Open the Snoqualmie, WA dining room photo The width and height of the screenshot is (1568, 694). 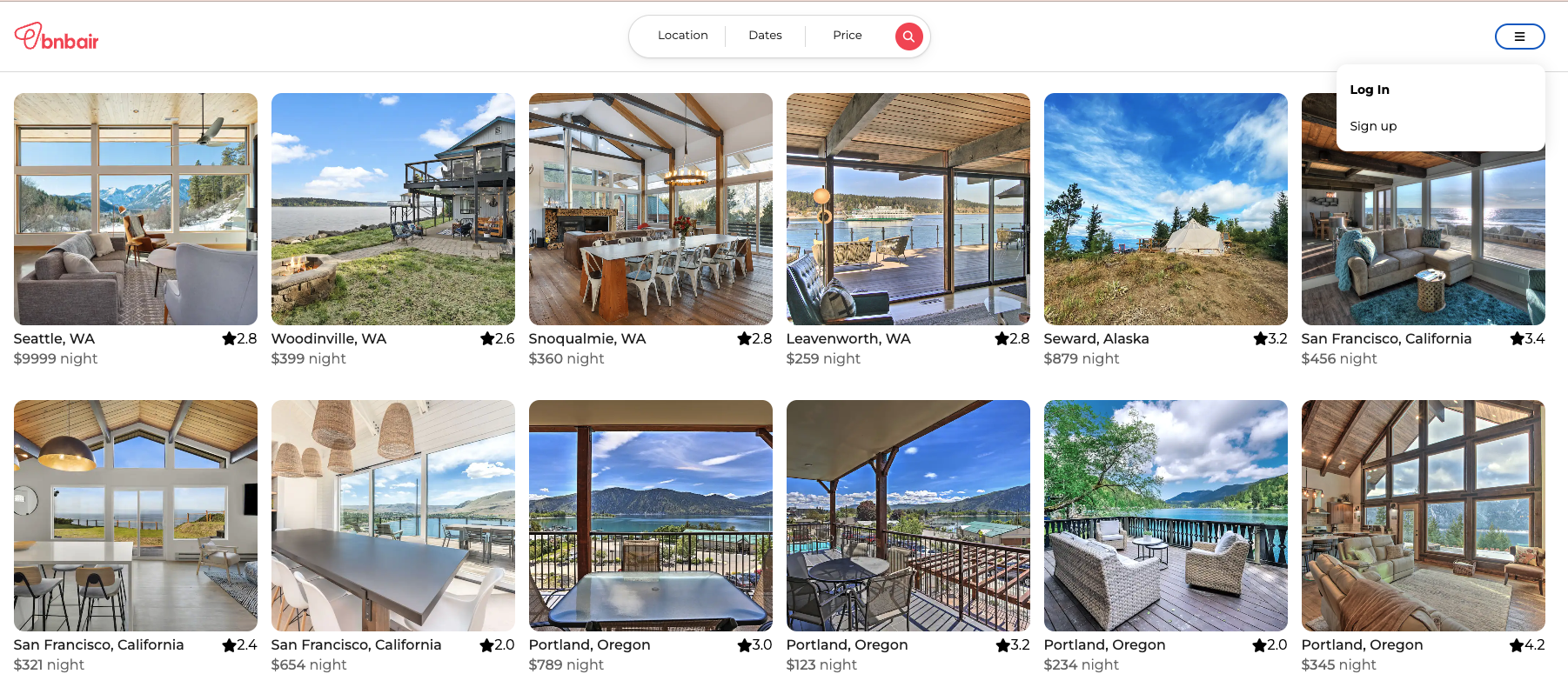point(651,209)
